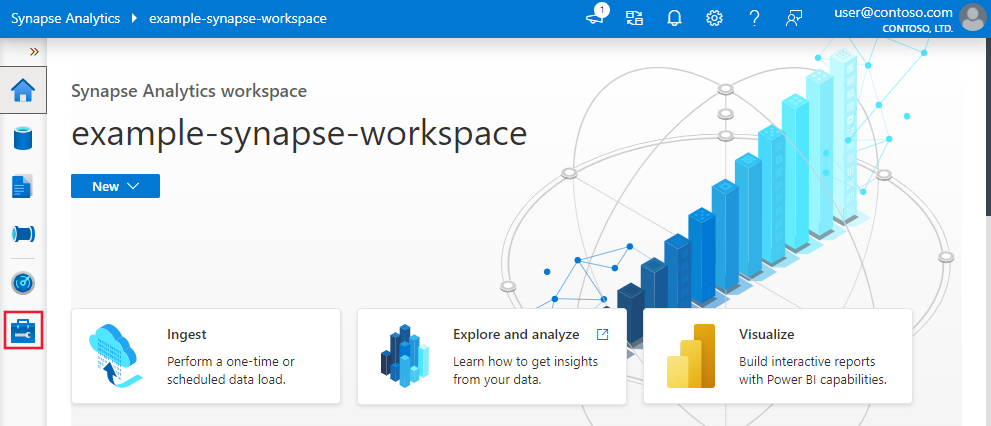Click external link icon on Explore card
Screen dimensions: 991x426
pos(602,334)
